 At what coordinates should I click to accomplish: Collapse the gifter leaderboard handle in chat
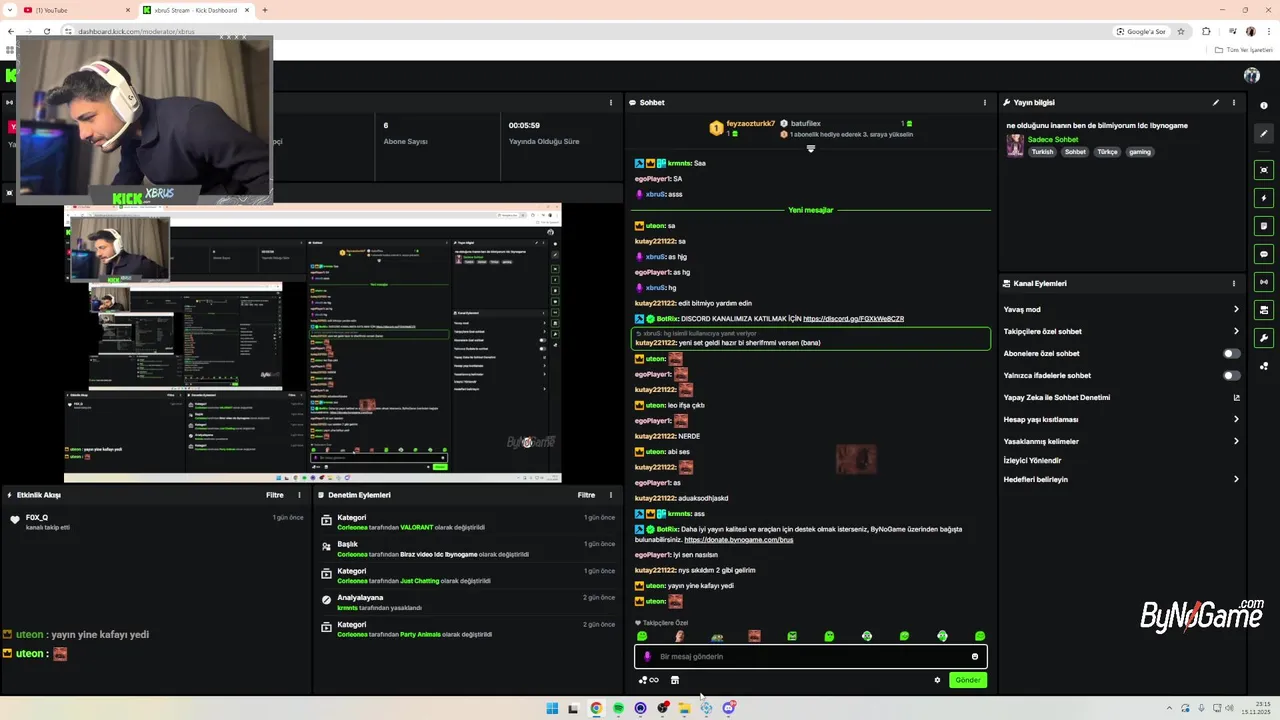tap(811, 148)
